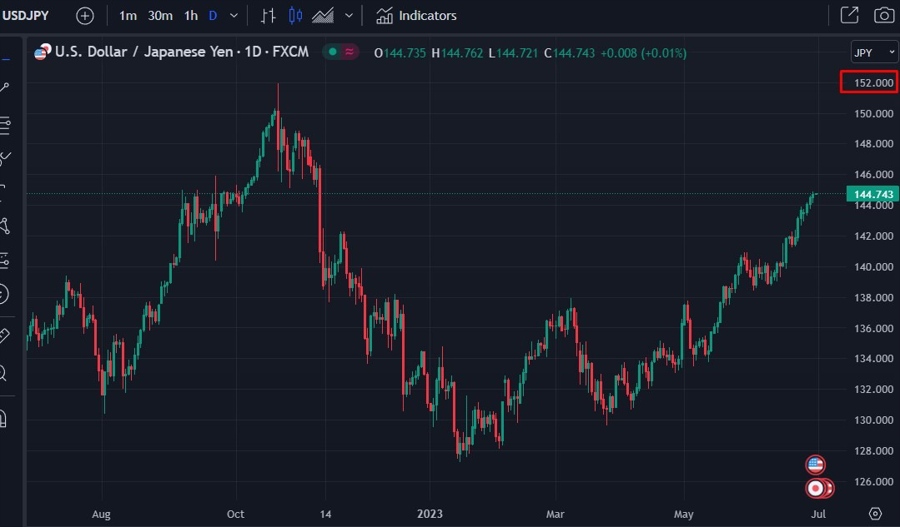Click the Mar label on time axis

click(555, 514)
